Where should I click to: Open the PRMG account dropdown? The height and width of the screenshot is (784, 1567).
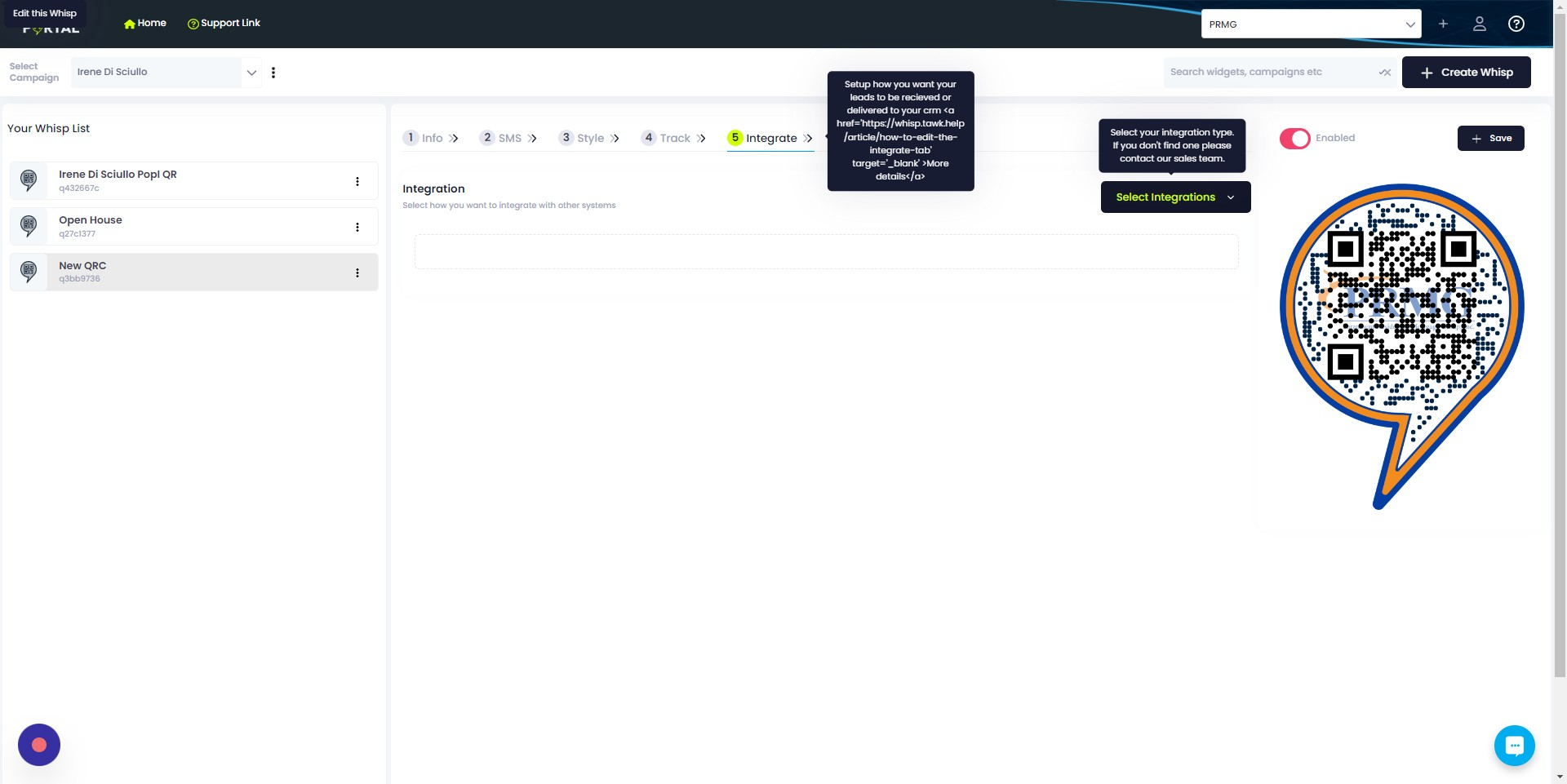click(x=1311, y=24)
